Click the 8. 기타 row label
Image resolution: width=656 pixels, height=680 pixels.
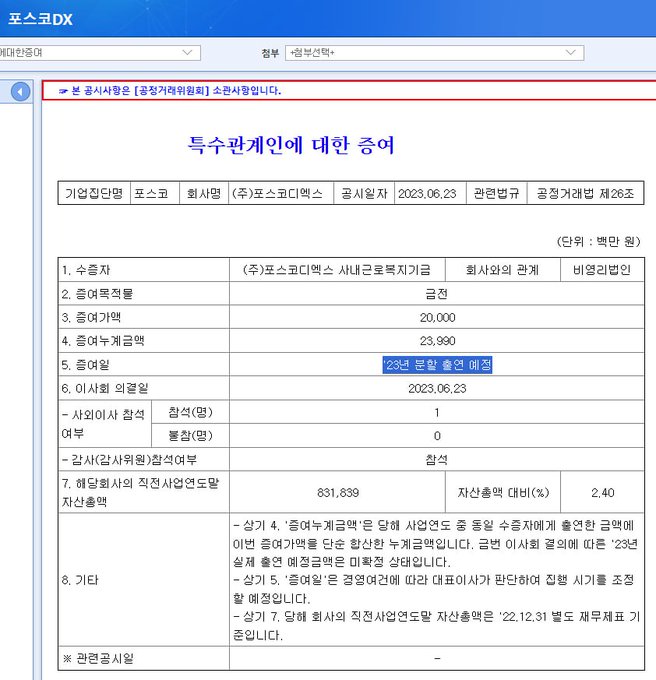point(80,580)
